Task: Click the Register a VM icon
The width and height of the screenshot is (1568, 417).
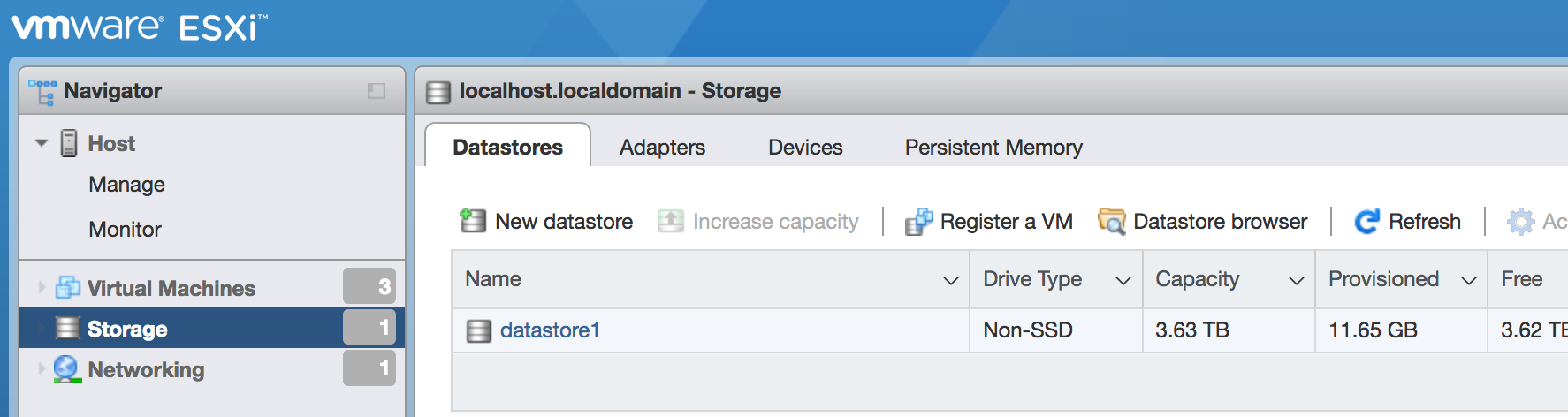Action: (918, 221)
